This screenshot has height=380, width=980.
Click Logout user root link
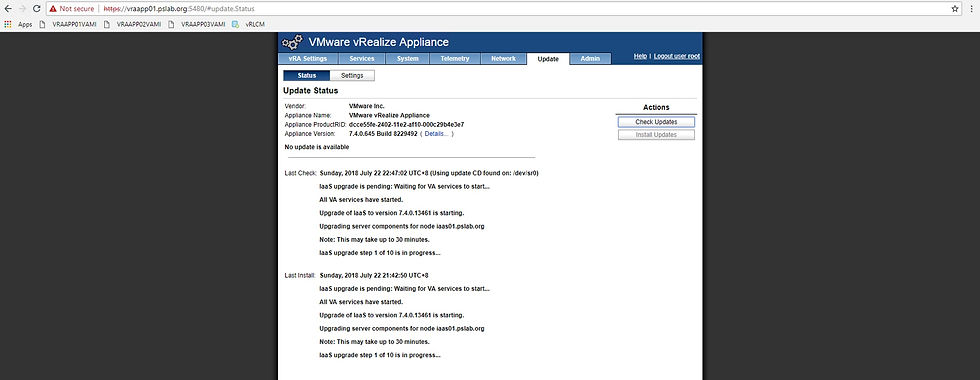tap(677, 56)
